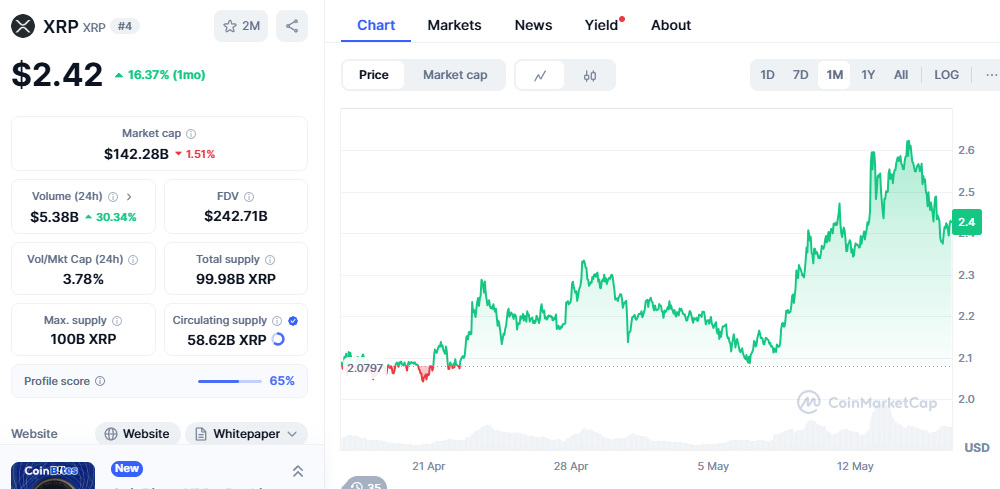
Task: Set chart range to 1D
Action: coord(767,75)
